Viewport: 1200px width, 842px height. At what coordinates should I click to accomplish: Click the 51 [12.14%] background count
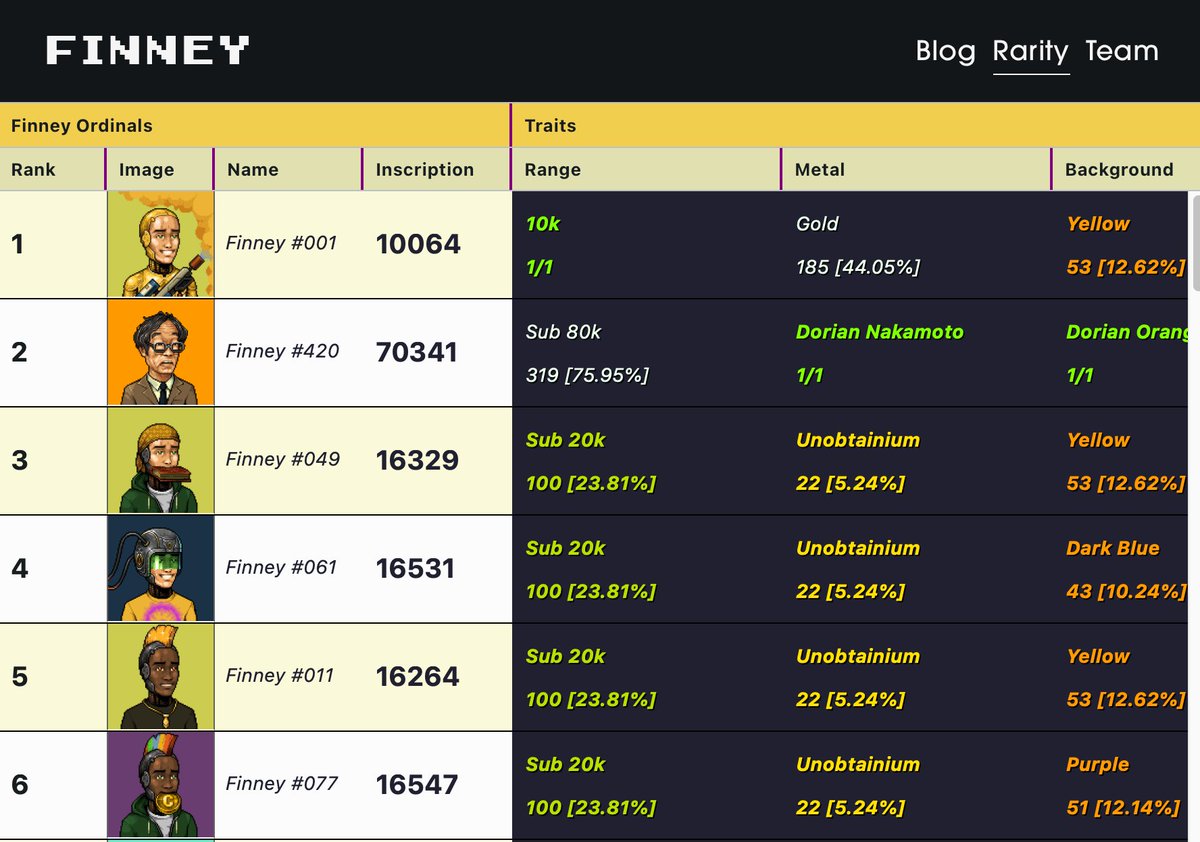point(1123,808)
